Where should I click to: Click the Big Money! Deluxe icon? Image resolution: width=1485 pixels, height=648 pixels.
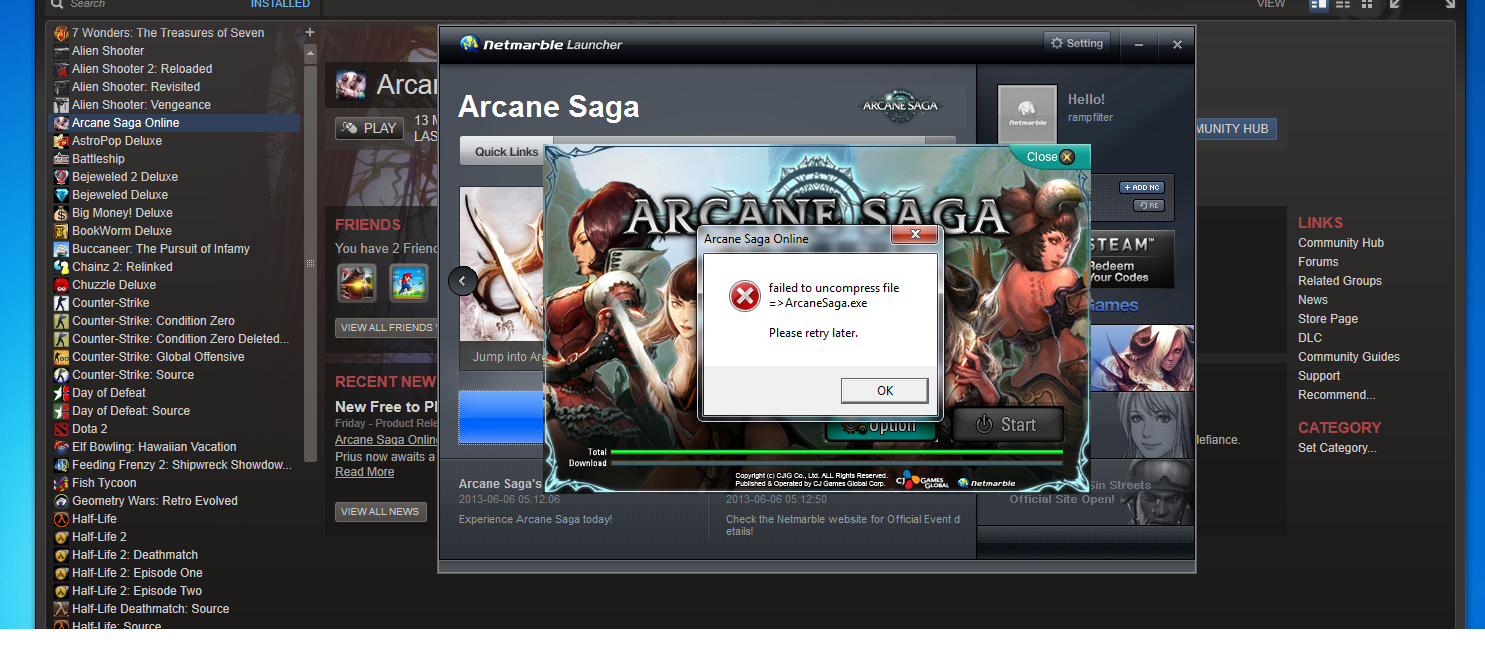(x=62, y=213)
